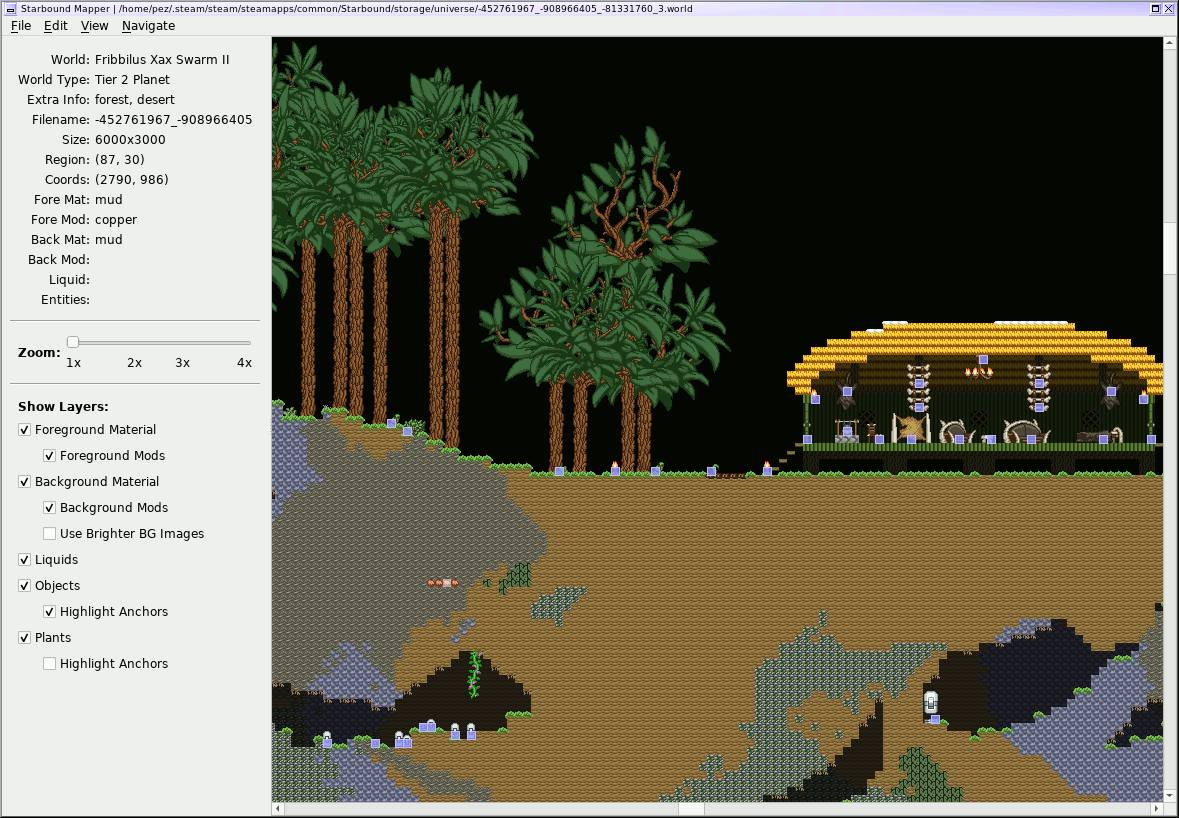Image resolution: width=1179 pixels, height=818 pixels.
Task: Enable Use Brighter BG Images
Action: (x=50, y=534)
